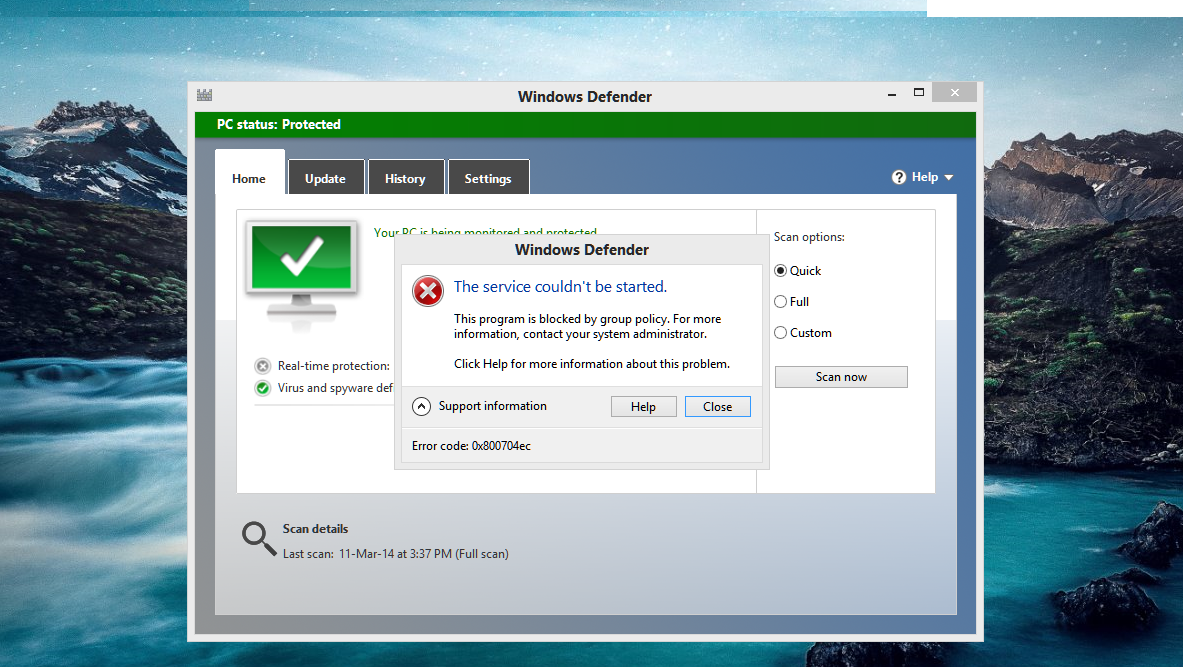Click the Click Help for more information text
The image size is (1183, 667).
[x=592, y=364]
